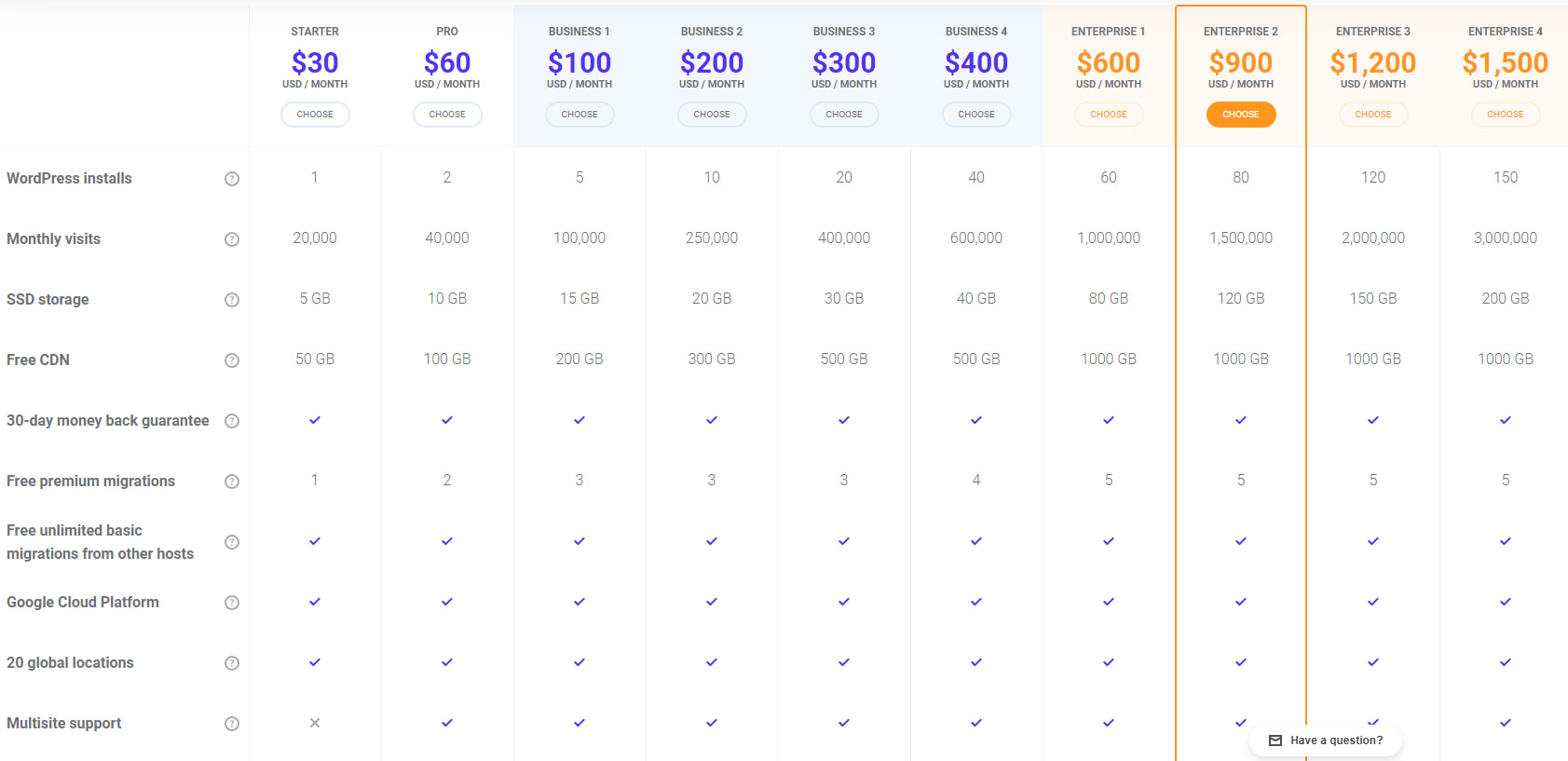Open help tooltip for Free premium migrations
The width and height of the screenshot is (1568, 761).
(x=232, y=481)
